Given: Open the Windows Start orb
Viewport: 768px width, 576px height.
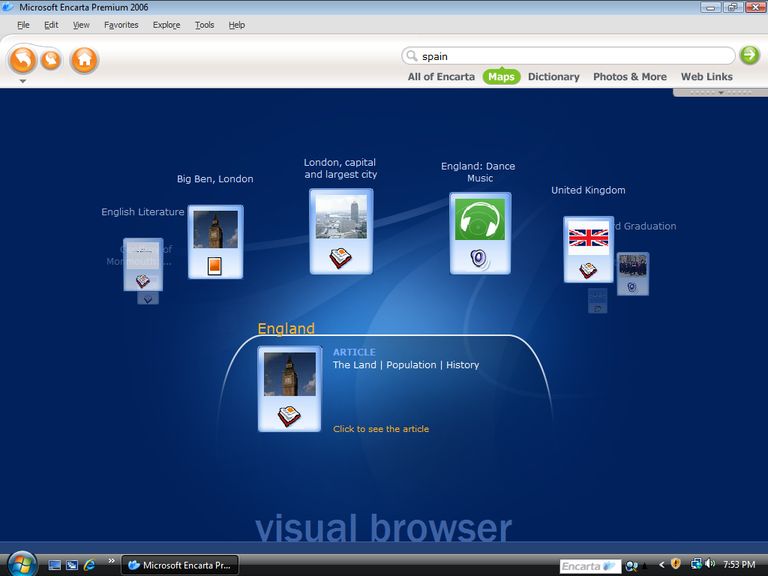Looking at the screenshot, I should click(x=21, y=564).
